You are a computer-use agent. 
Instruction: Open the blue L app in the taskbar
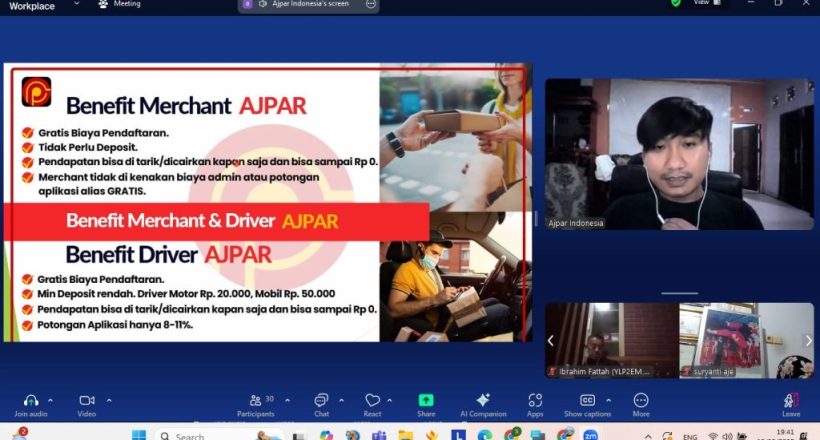(x=458, y=435)
